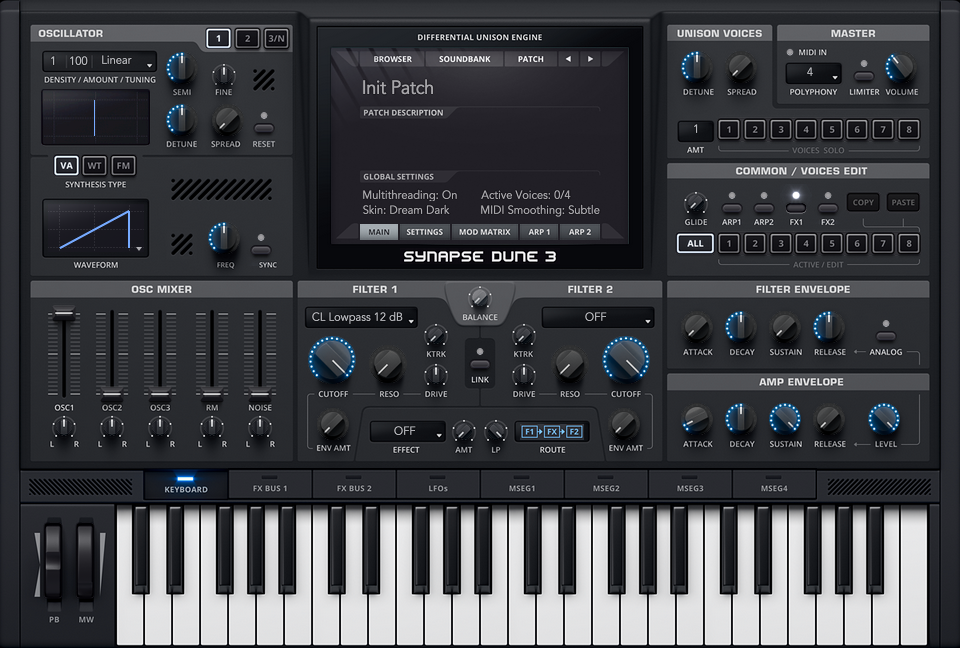Screen dimensions: 960x648
Task: Click the Filter Envelope ATTACK knob
Action: 697,328
